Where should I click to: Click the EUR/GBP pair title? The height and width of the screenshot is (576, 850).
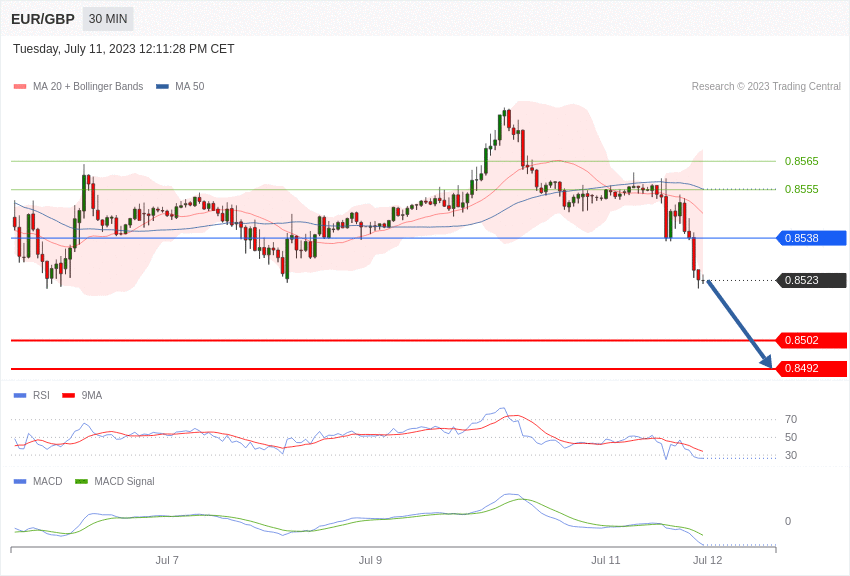tap(43, 19)
